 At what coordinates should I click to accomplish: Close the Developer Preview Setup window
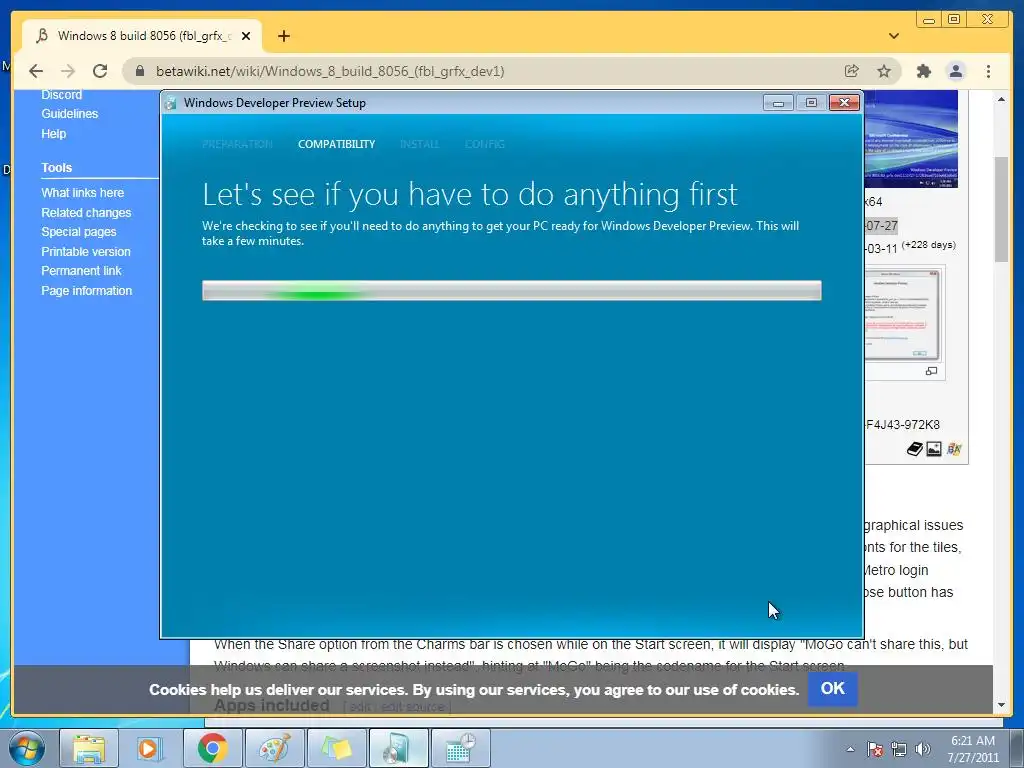point(844,103)
